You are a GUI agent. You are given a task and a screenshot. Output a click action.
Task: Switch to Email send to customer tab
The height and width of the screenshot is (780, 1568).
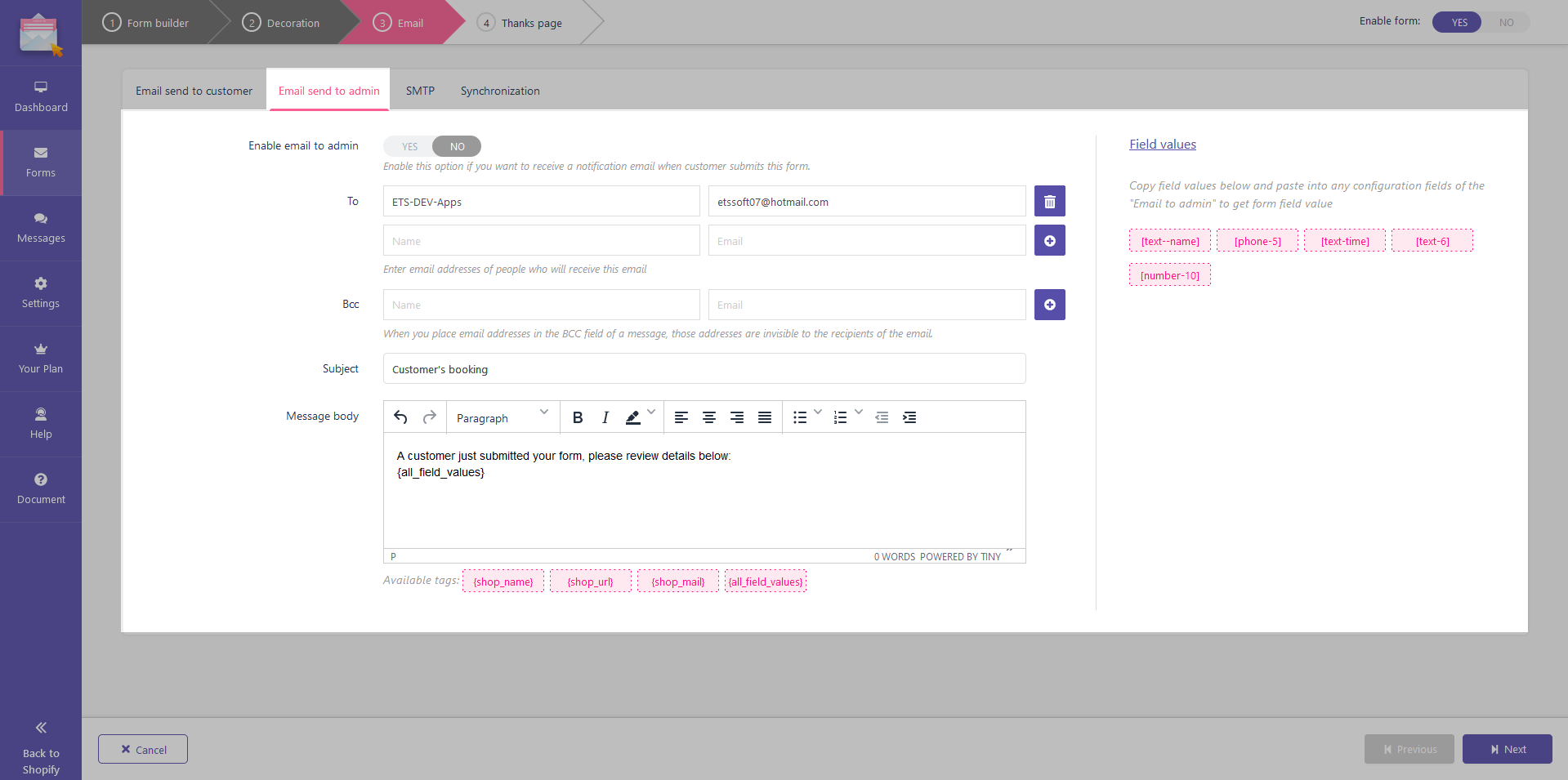point(194,91)
